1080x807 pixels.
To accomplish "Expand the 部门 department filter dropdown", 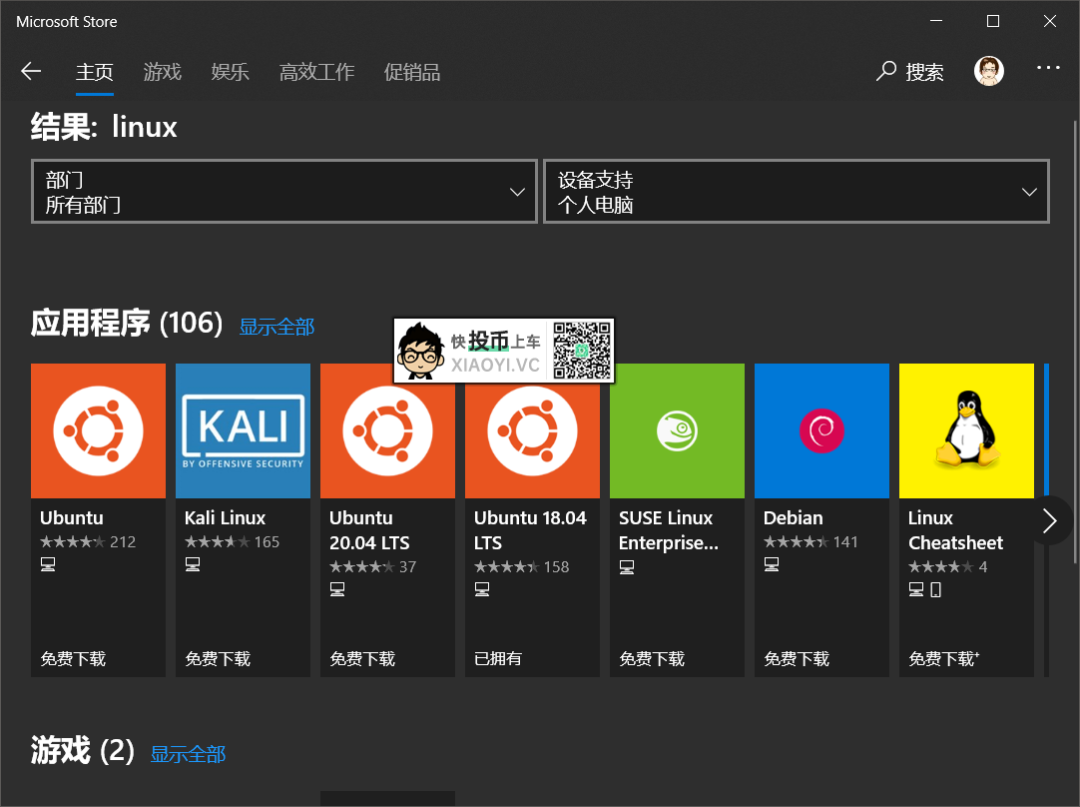I will pos(284,191).
